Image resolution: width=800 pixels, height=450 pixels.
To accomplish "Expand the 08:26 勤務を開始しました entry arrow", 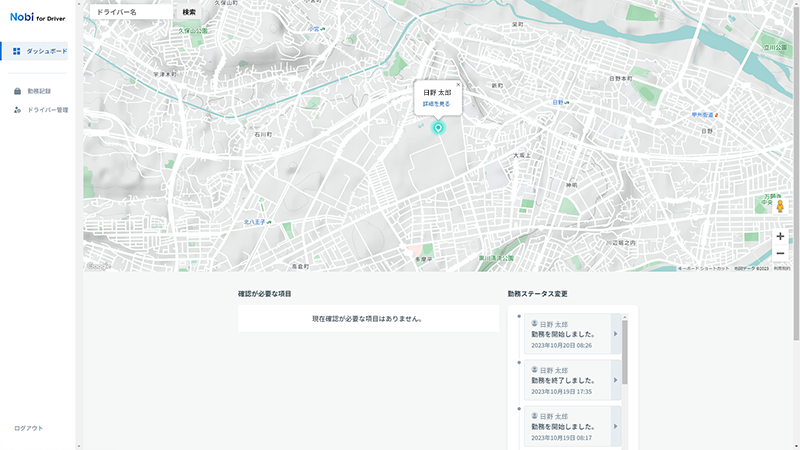I will (614, 334).
